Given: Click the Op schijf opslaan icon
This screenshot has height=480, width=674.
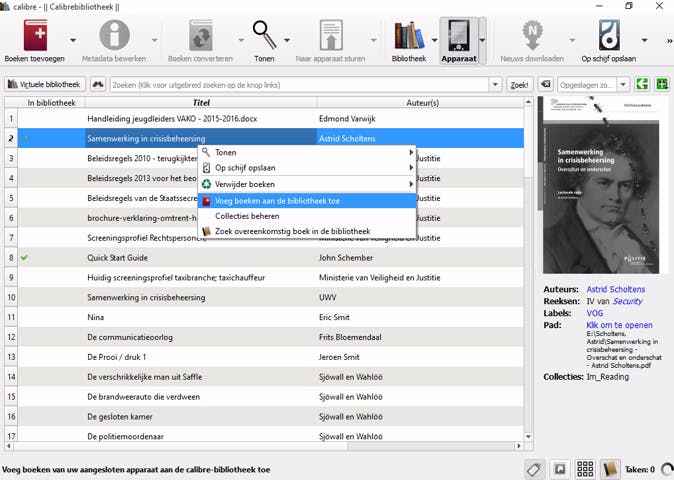Looking at the screenshot, I should [609, 35].
